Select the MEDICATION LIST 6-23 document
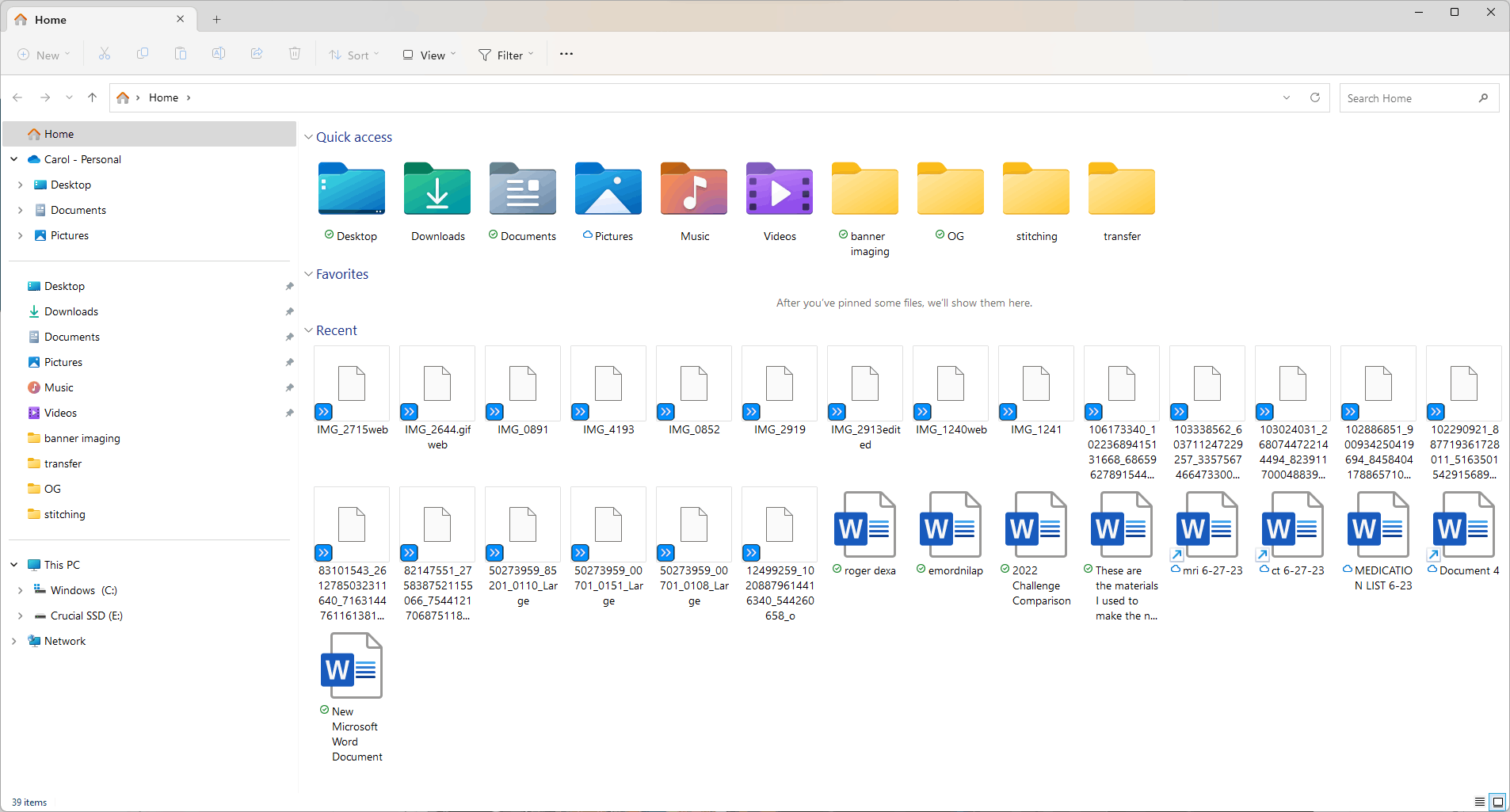 1378,541
